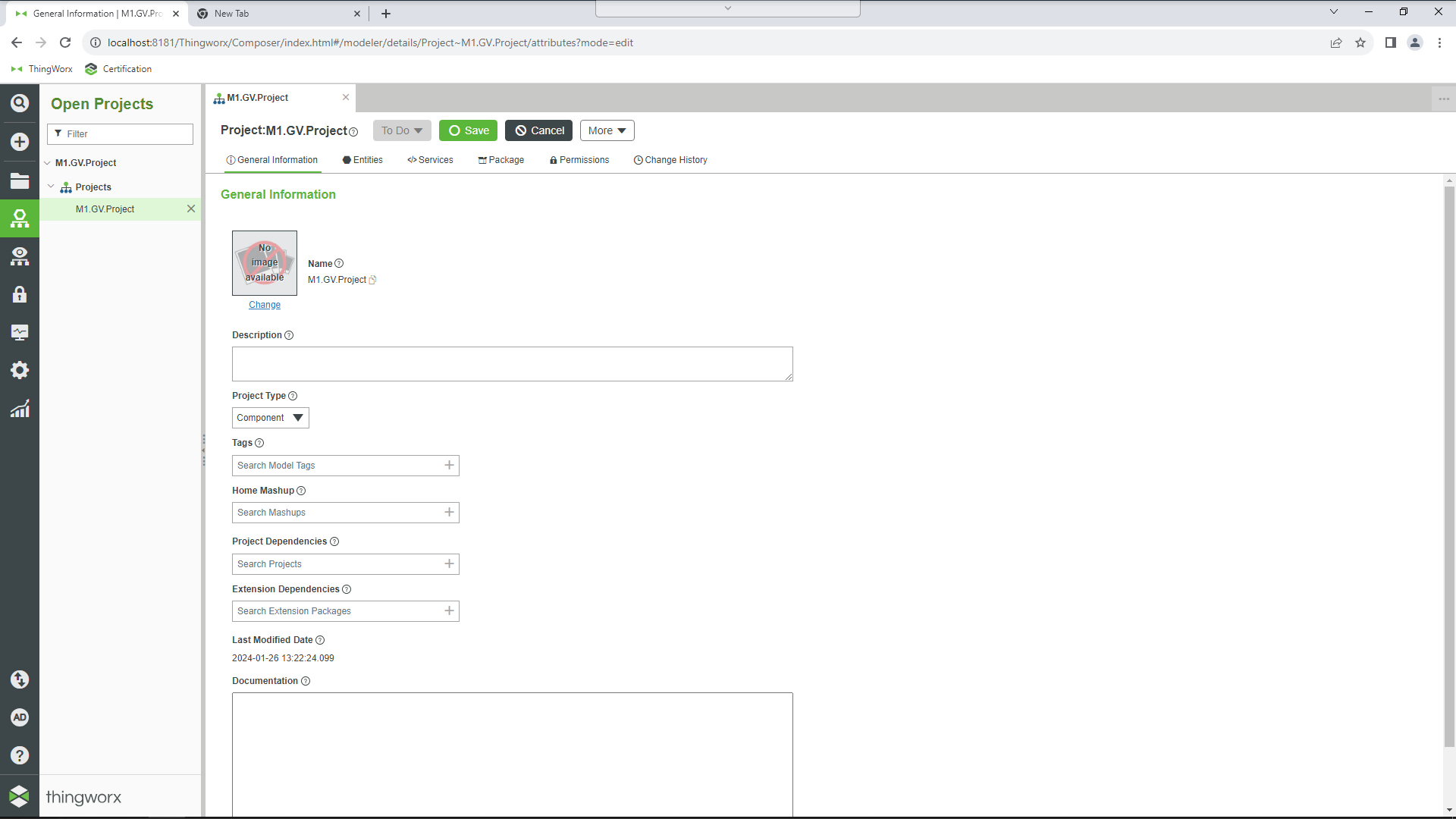Add mashup with Home Mashup plus icon
1456x819 pixels.
[449, 513]
